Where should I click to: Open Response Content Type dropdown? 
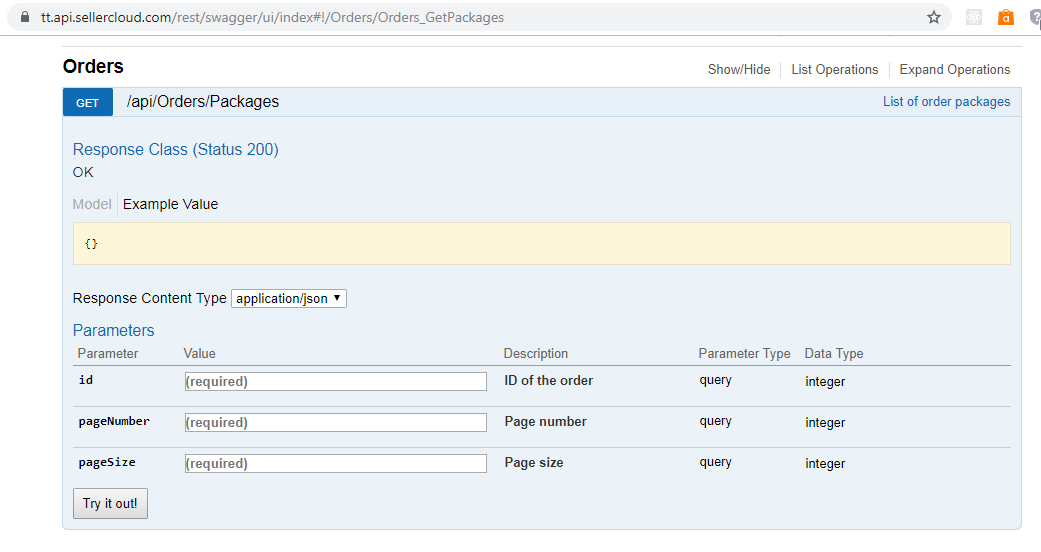[x=289, y=298]
